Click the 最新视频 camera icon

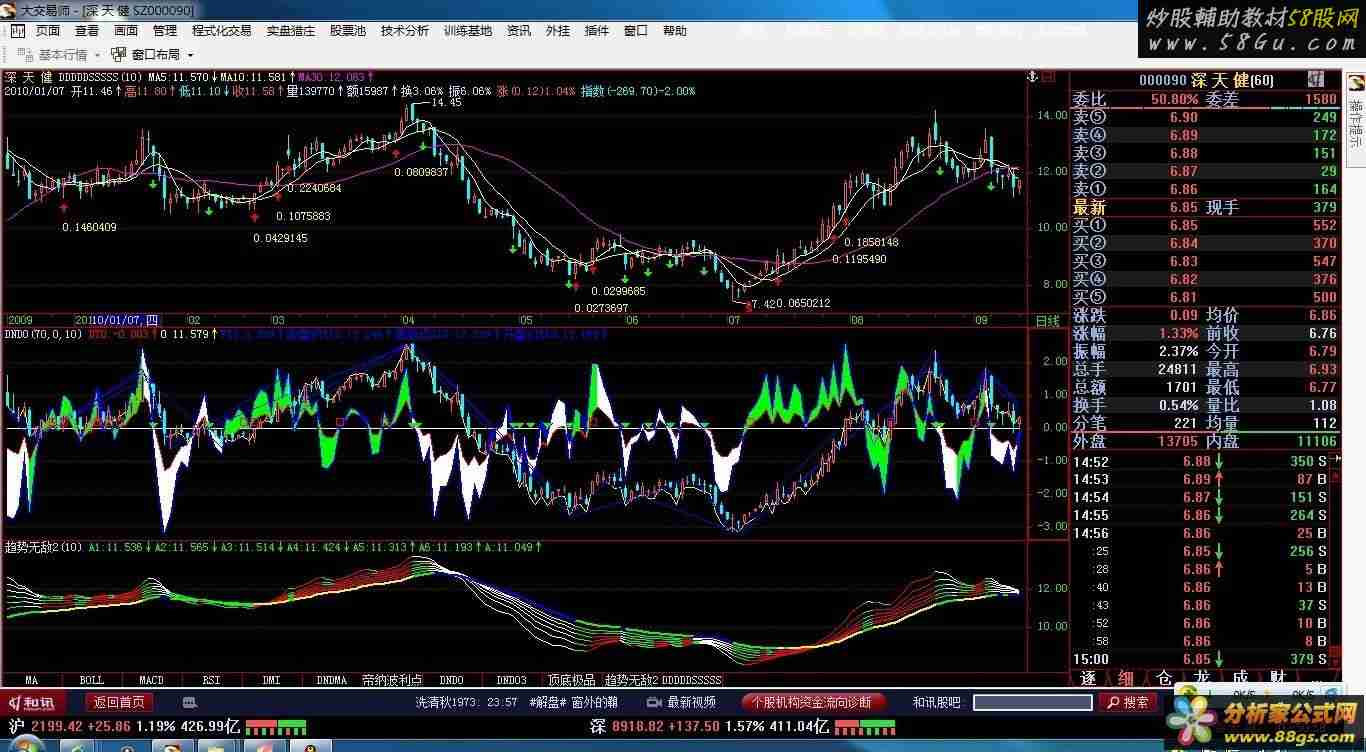(656, 702)
